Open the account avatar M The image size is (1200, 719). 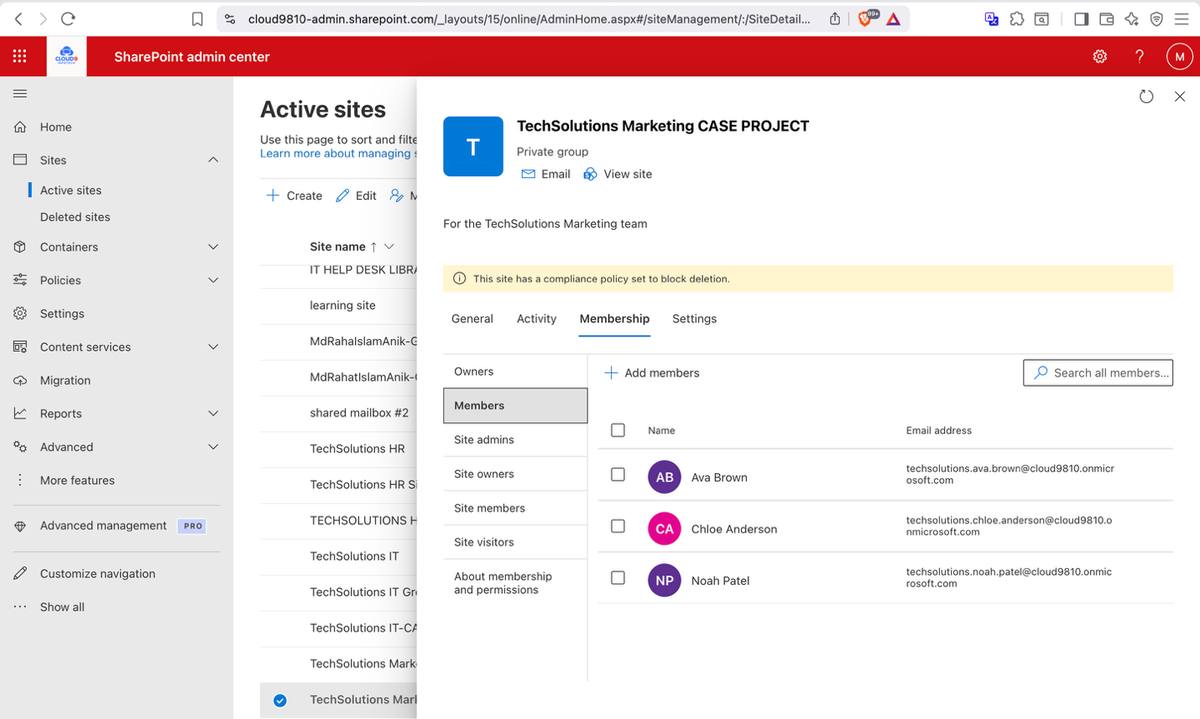click(x=1179, y=57)
